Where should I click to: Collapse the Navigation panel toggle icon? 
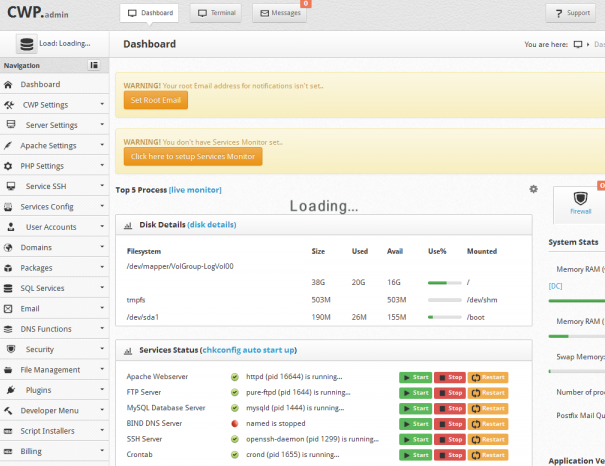click(94, 65)
